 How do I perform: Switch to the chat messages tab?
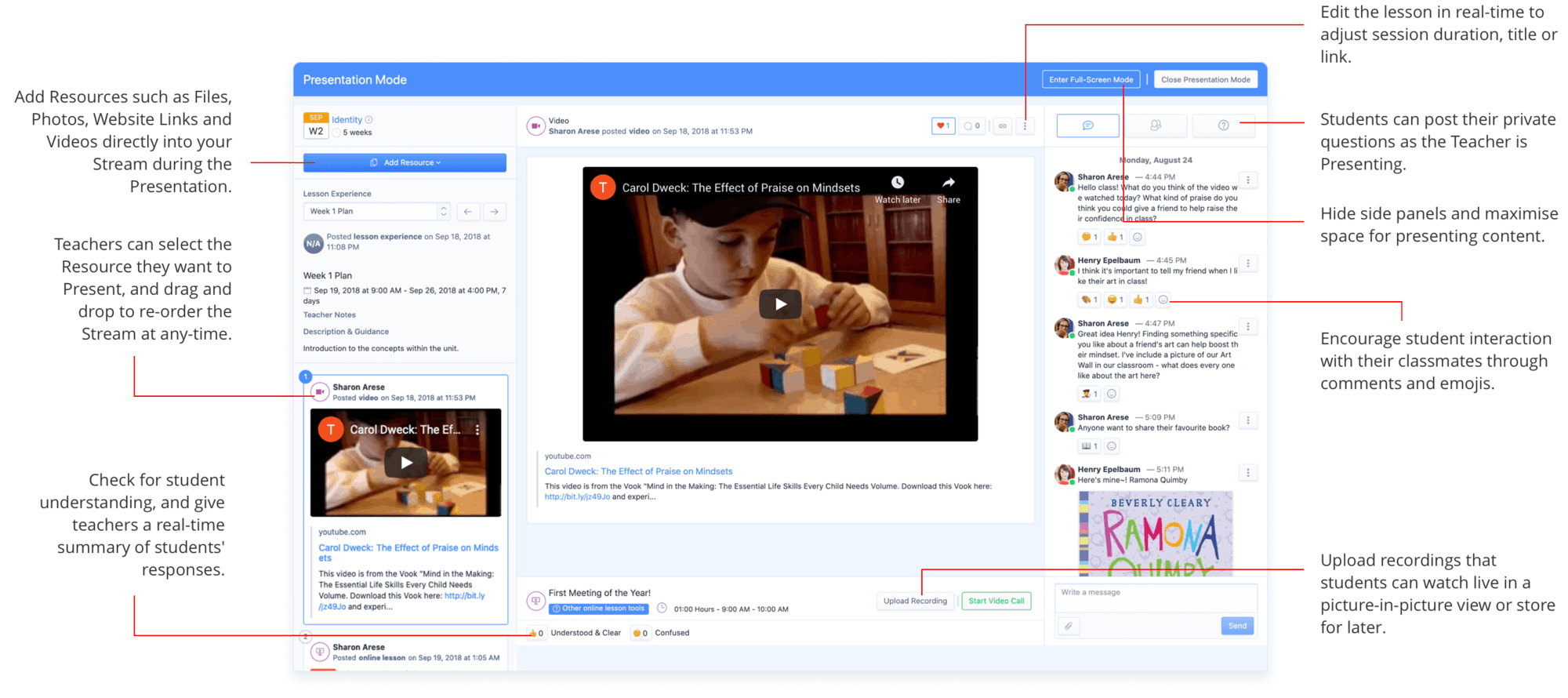pyautogui.click(x=1087, y=125)
